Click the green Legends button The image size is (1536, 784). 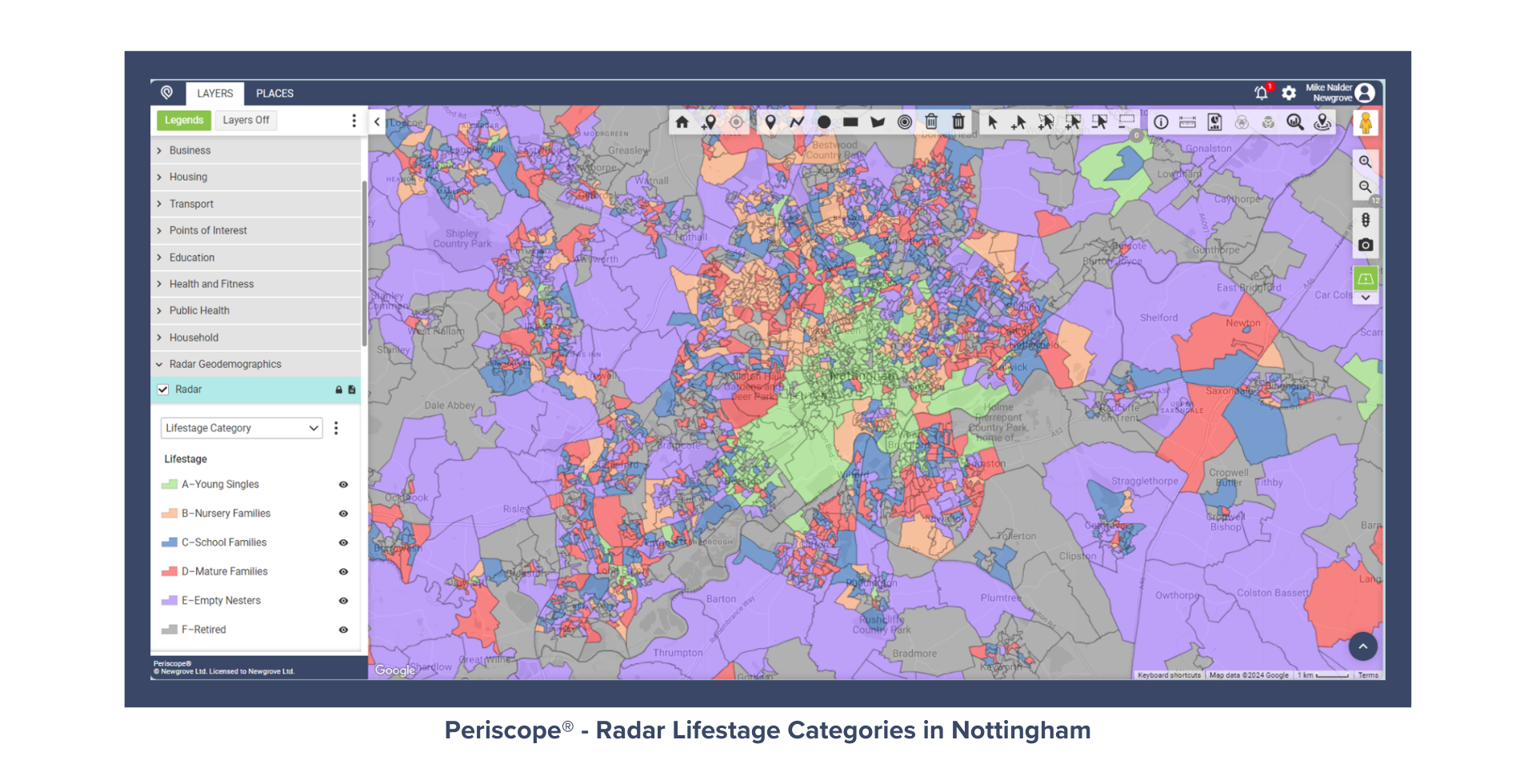[184, 120]
